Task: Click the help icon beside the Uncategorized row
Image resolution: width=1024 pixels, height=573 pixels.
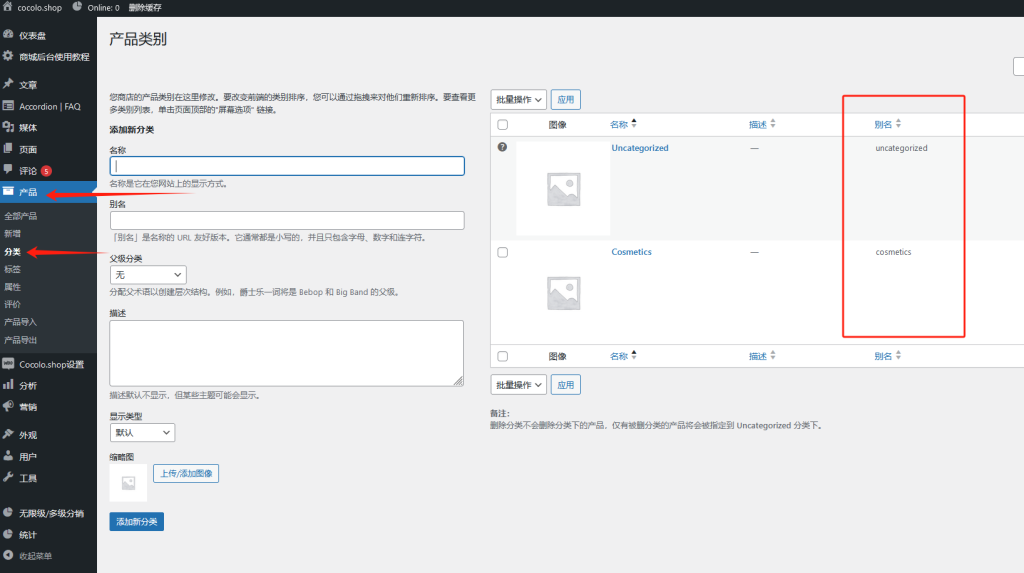Action: click(x=502, y=147)
